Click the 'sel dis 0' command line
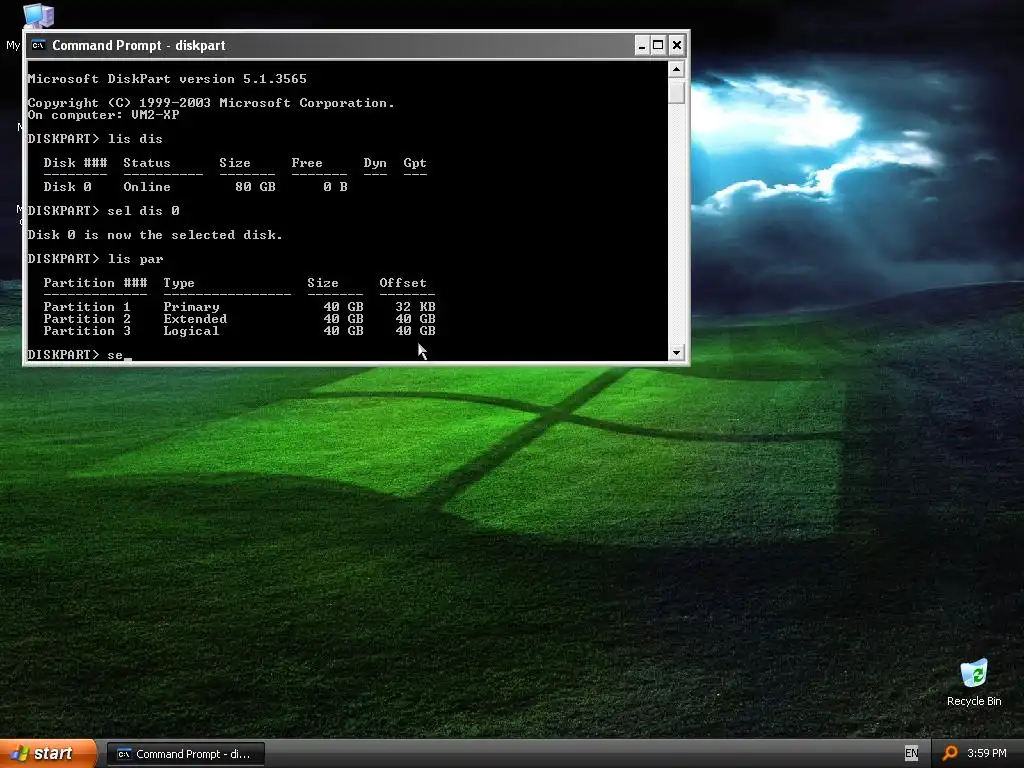 (x=103, y=211)
